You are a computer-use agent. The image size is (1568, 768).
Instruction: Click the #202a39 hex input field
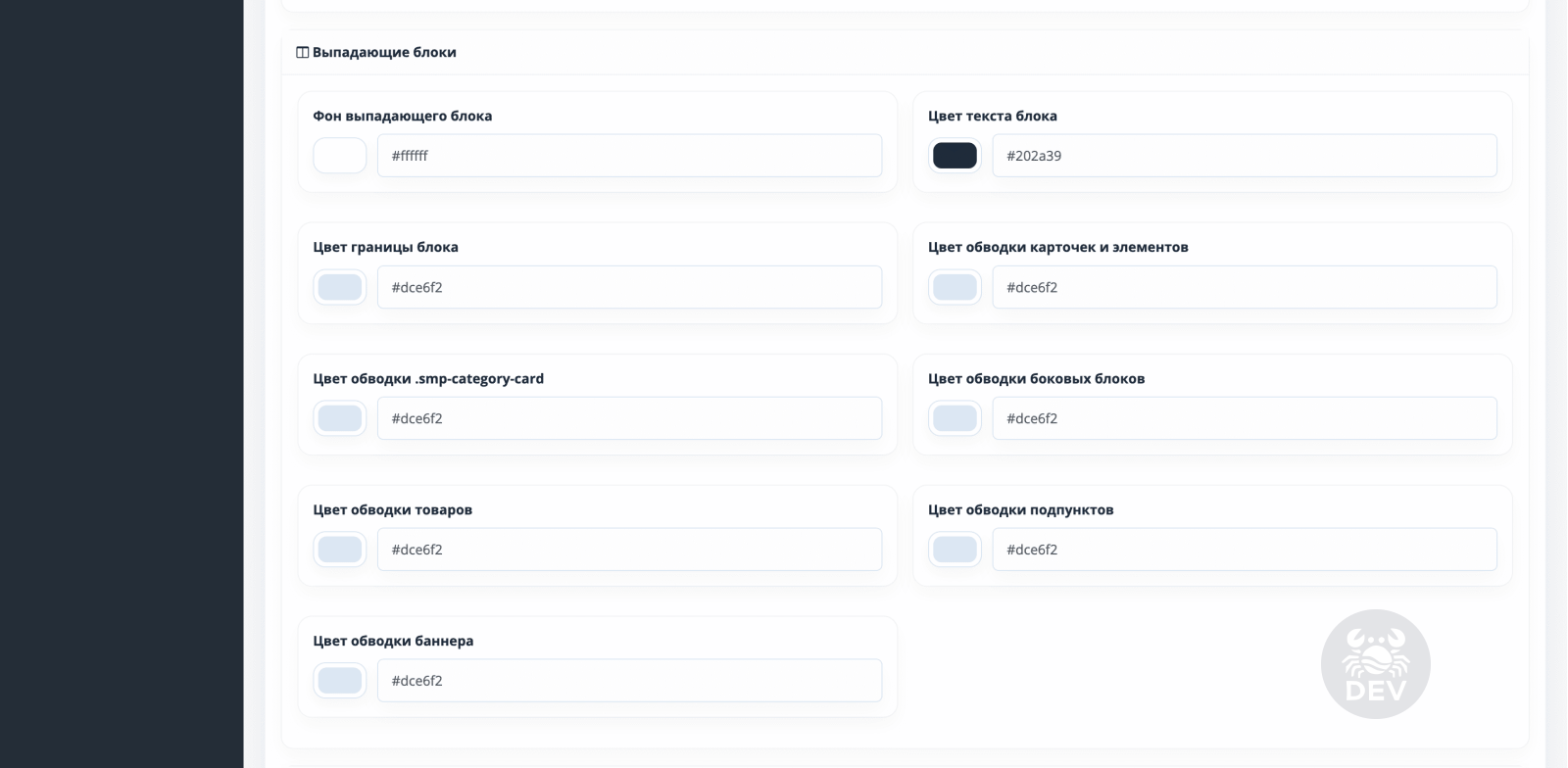[x=1245, y=156]
